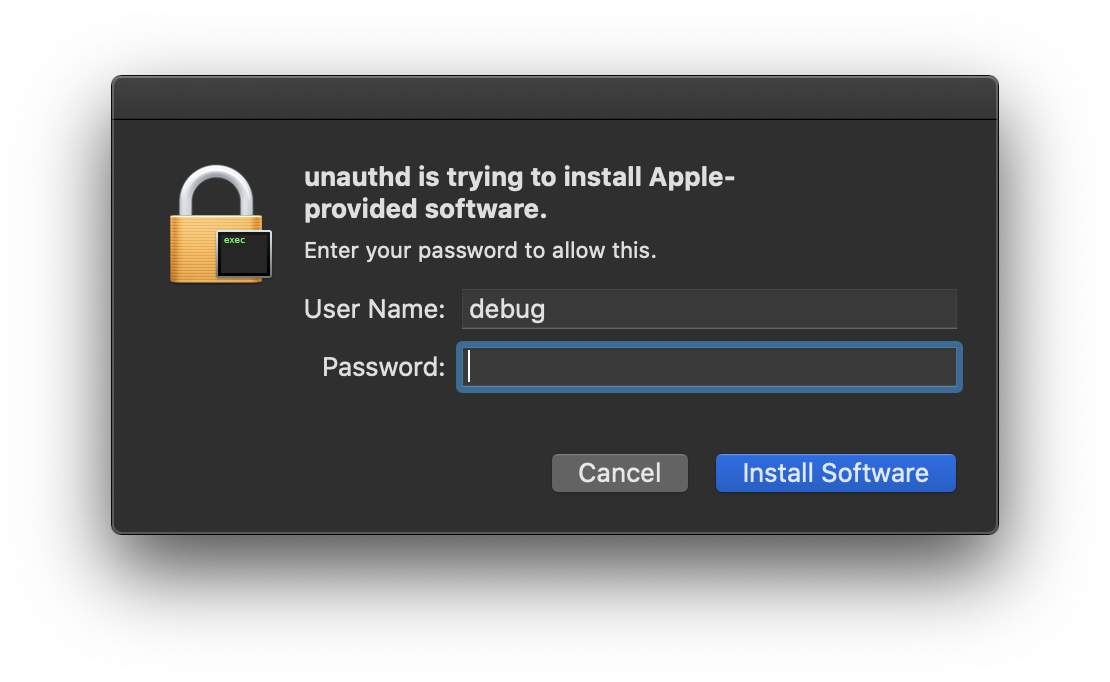The height and width of the screenshot is (682, 1110).
Task: Click the word "unauthd" in the heading
Action: click(x=358, y=178)
